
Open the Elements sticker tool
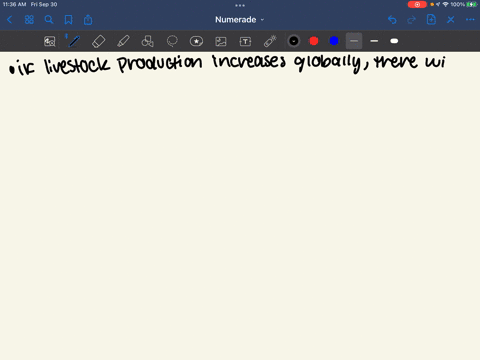[x=196, y=41]
